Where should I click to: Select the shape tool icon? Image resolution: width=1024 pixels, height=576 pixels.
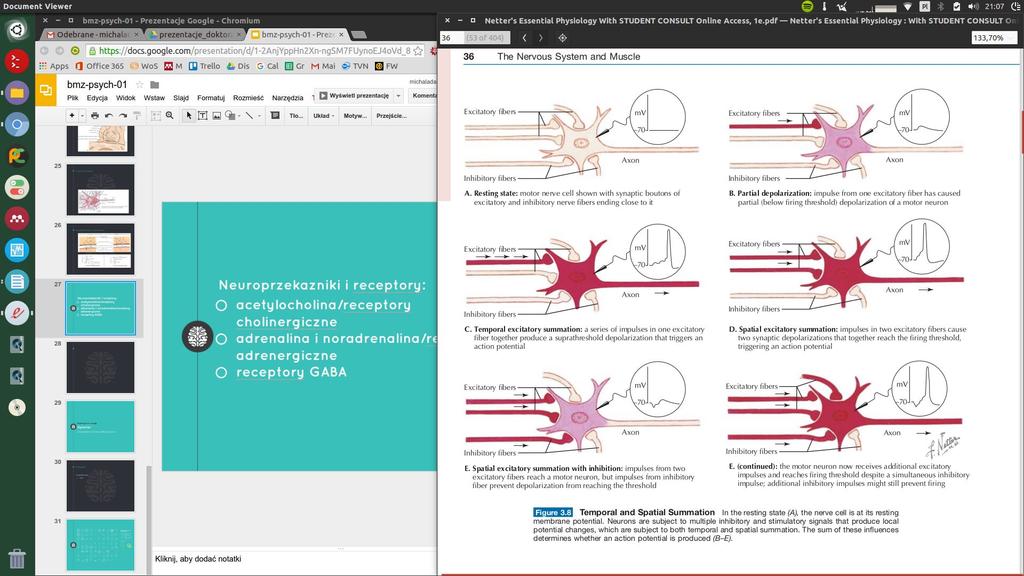pos(230,116)
